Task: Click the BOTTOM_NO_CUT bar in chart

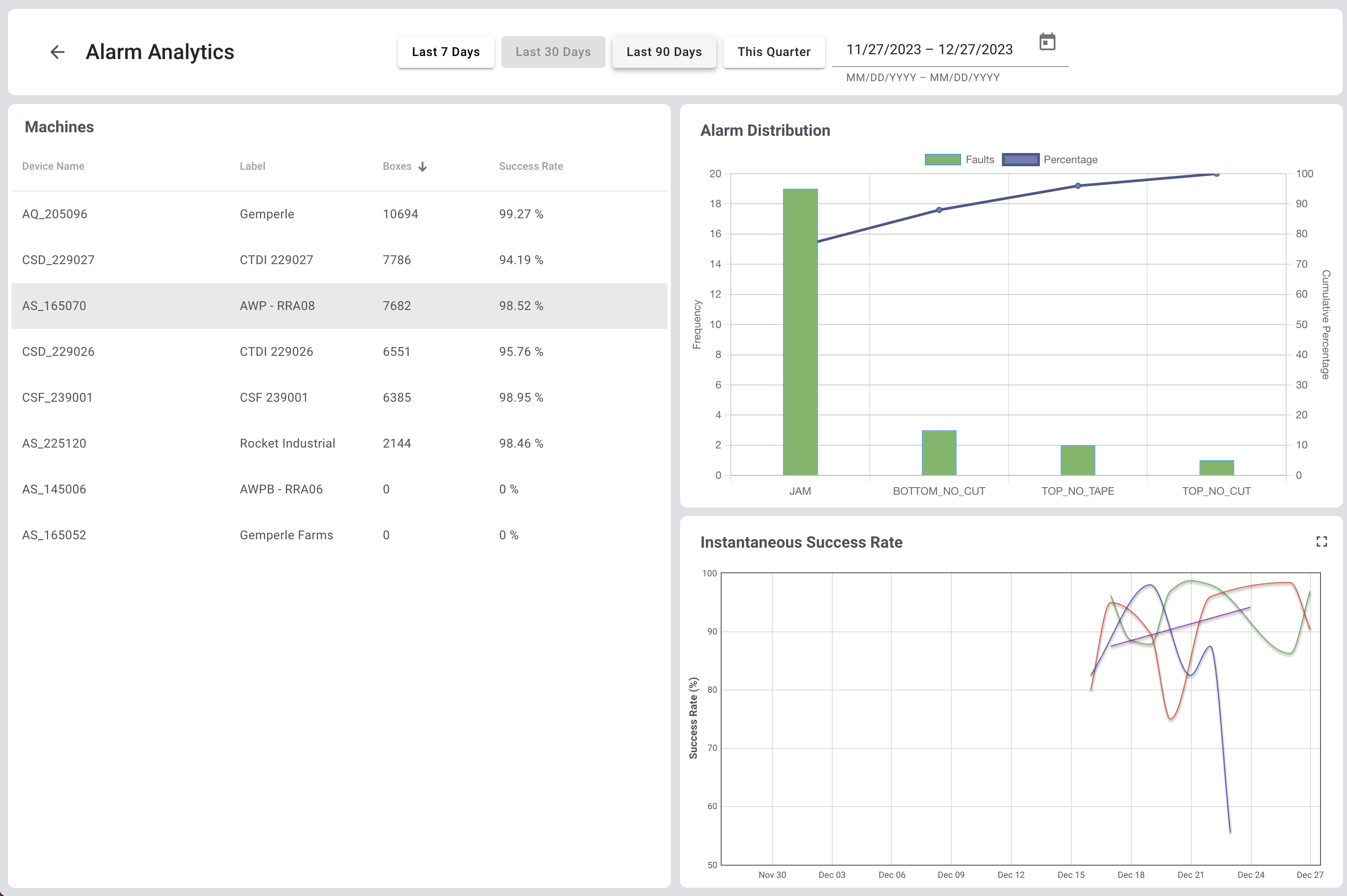Action: click(x=939, y=452)
